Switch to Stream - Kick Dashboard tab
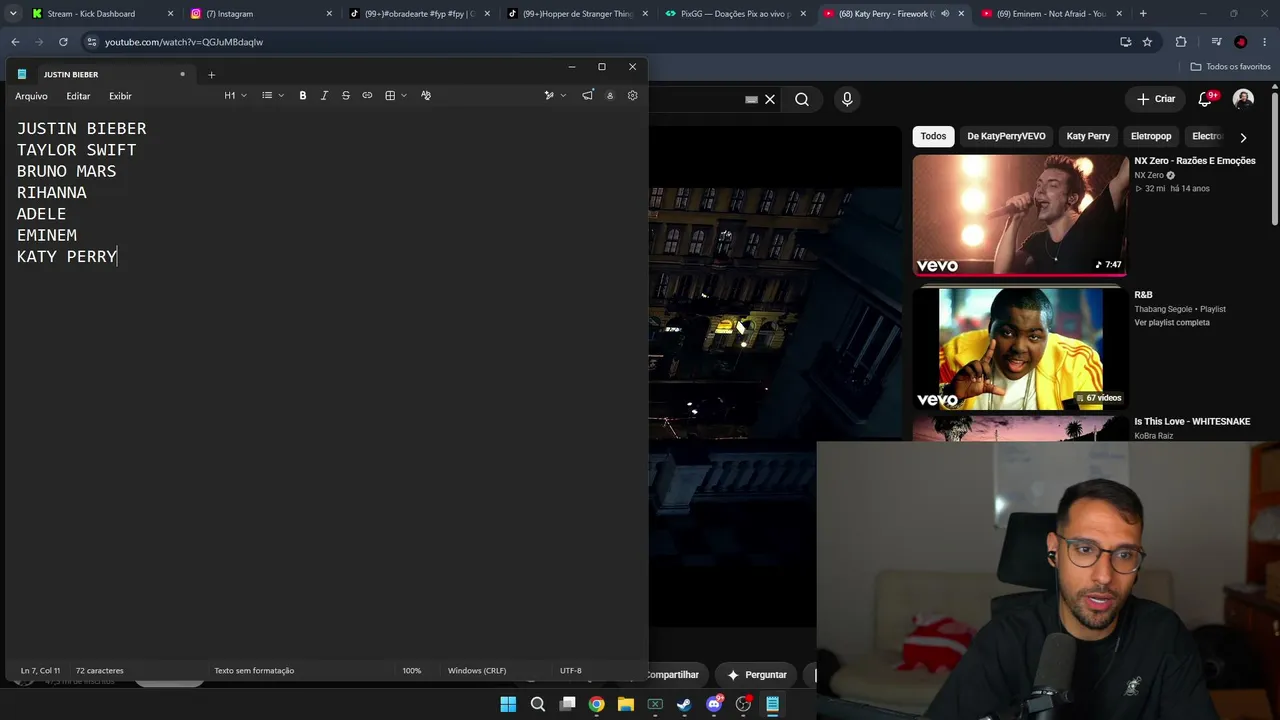The height and width of the screenshot is (720, 1280). click(x=101, y=14)
